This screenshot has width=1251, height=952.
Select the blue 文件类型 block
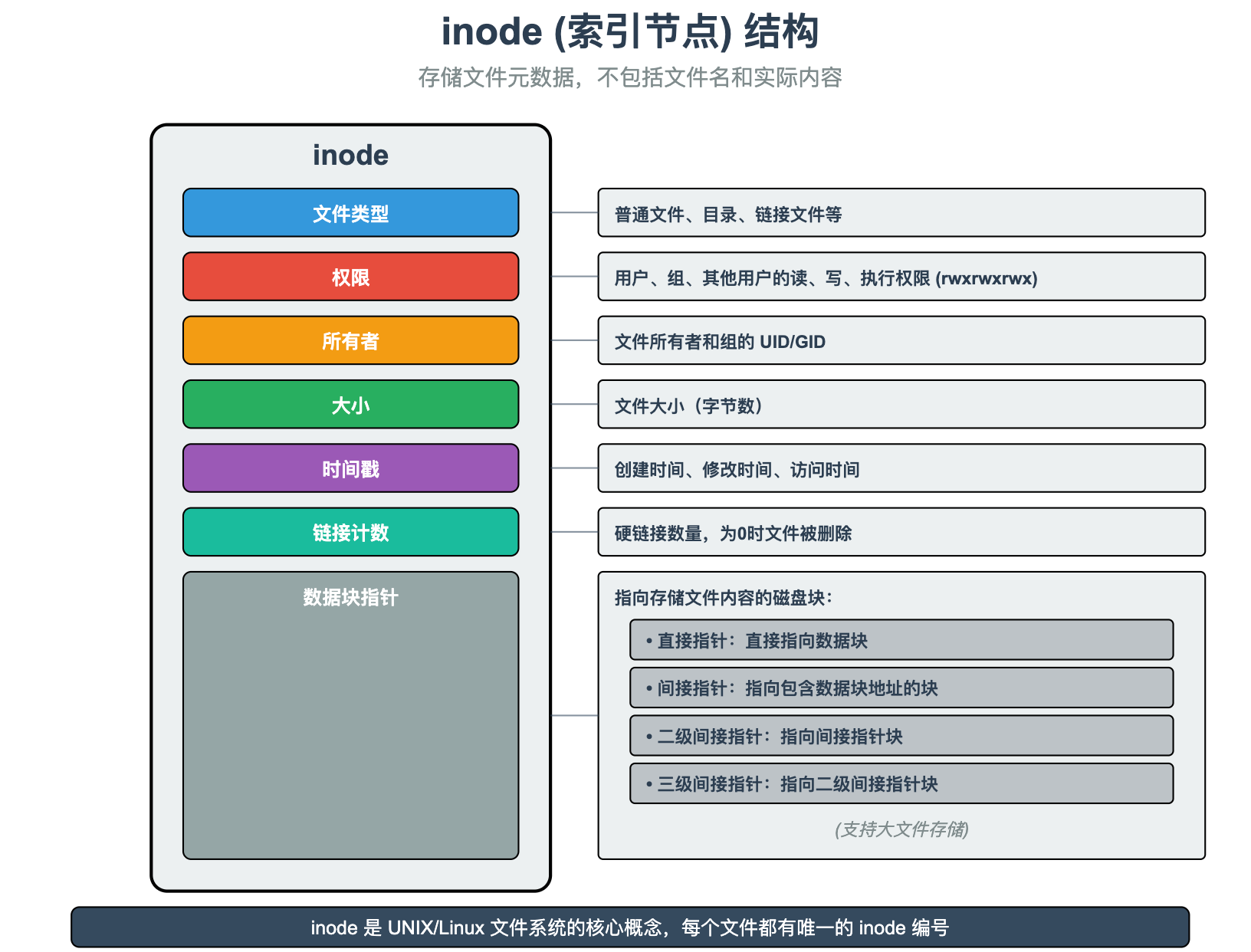(350, 213)
